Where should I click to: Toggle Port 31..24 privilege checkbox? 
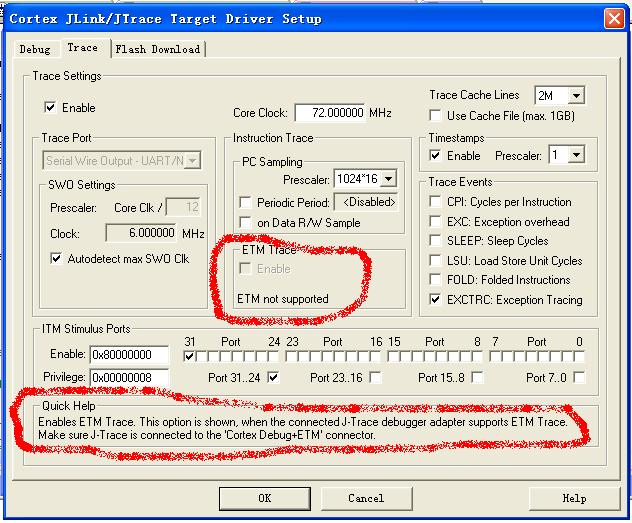click(x=274, y=378)
